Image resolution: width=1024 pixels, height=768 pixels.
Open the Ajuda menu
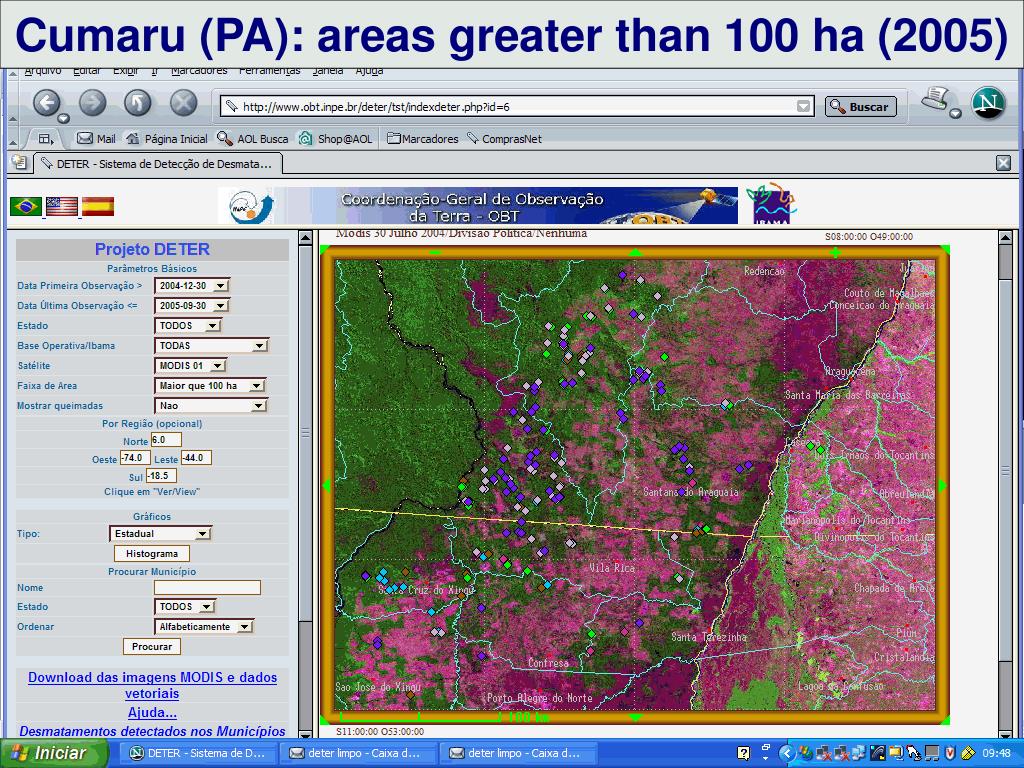click(x=369, y=71)
